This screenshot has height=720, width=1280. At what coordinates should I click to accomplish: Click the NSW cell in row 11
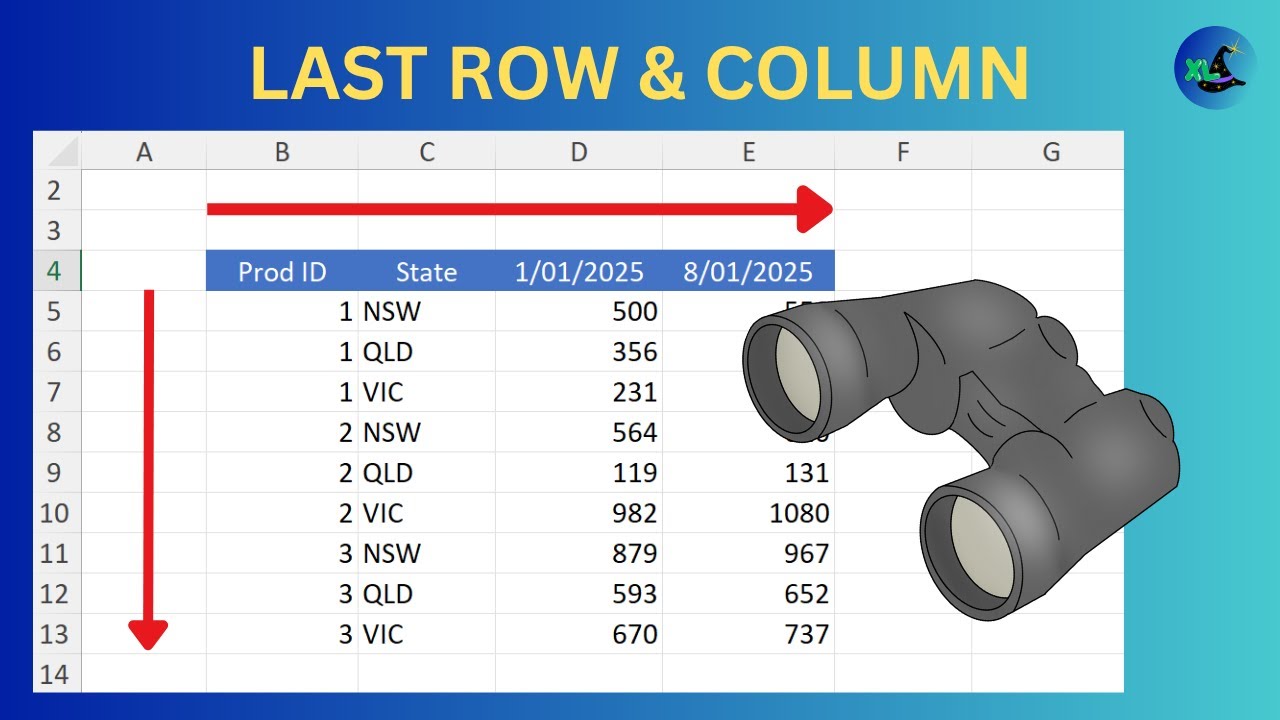pyautogui.click(x=427, y=553)
